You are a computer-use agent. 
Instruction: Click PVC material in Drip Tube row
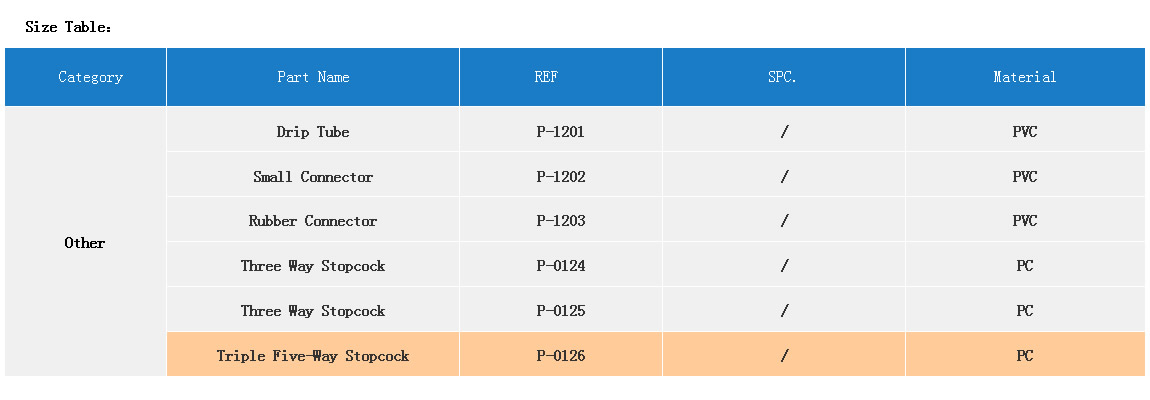click(1024, 132)
